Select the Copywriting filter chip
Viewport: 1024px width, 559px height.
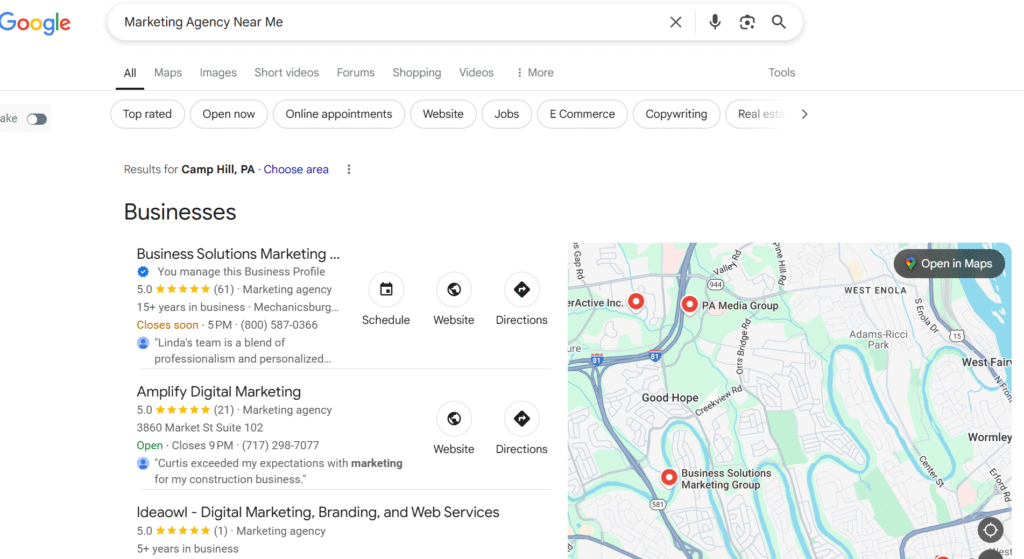[677, 114]
